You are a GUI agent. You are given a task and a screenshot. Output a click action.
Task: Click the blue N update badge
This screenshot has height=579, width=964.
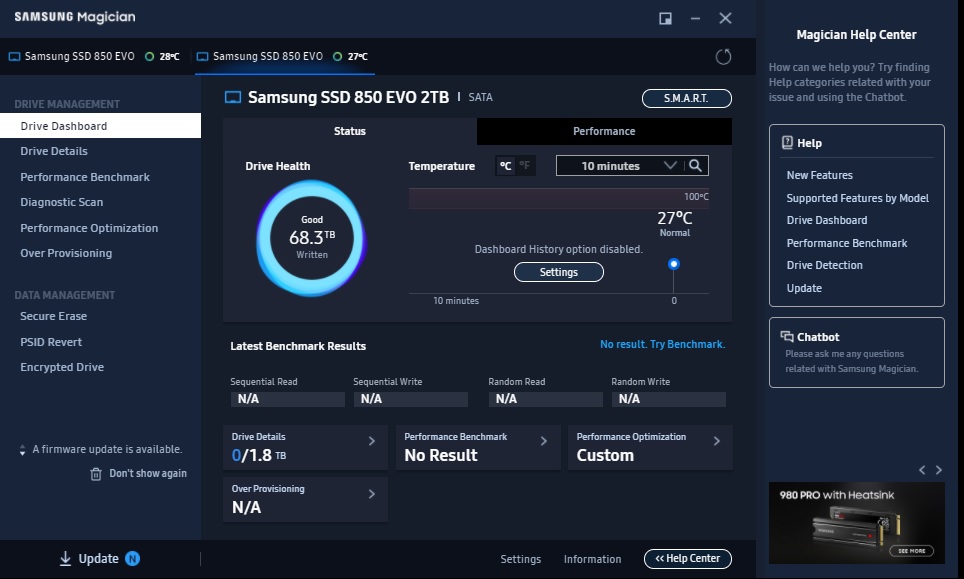pyautogui.click(x=132, y=558)
